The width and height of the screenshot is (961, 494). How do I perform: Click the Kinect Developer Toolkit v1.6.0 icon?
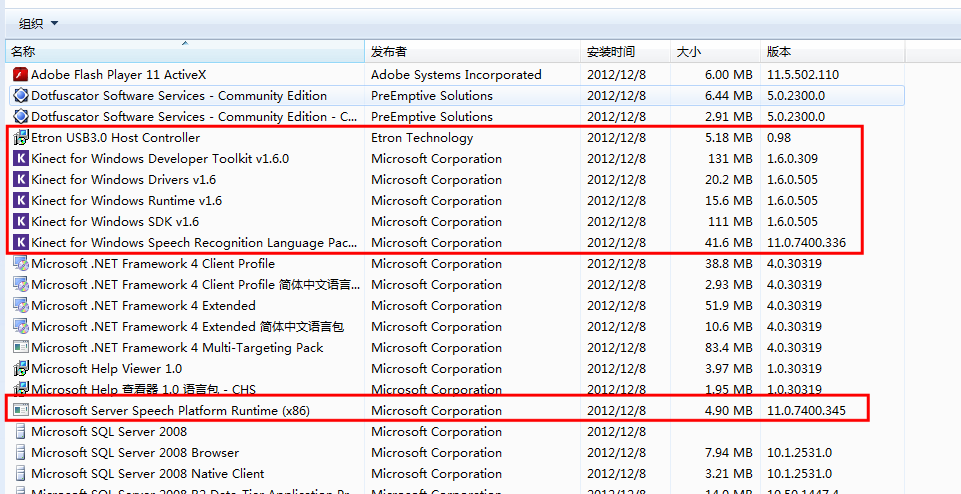click(x=21, y=159)
